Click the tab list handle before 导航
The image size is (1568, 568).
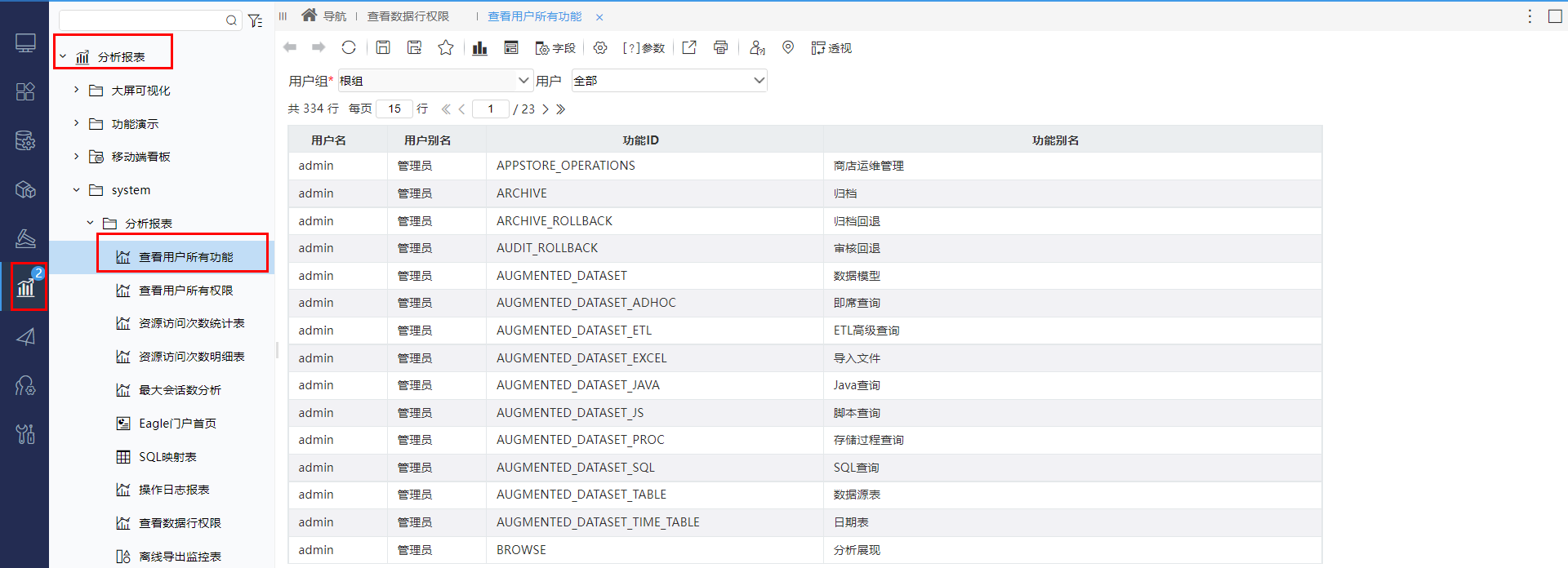(283, 16)
